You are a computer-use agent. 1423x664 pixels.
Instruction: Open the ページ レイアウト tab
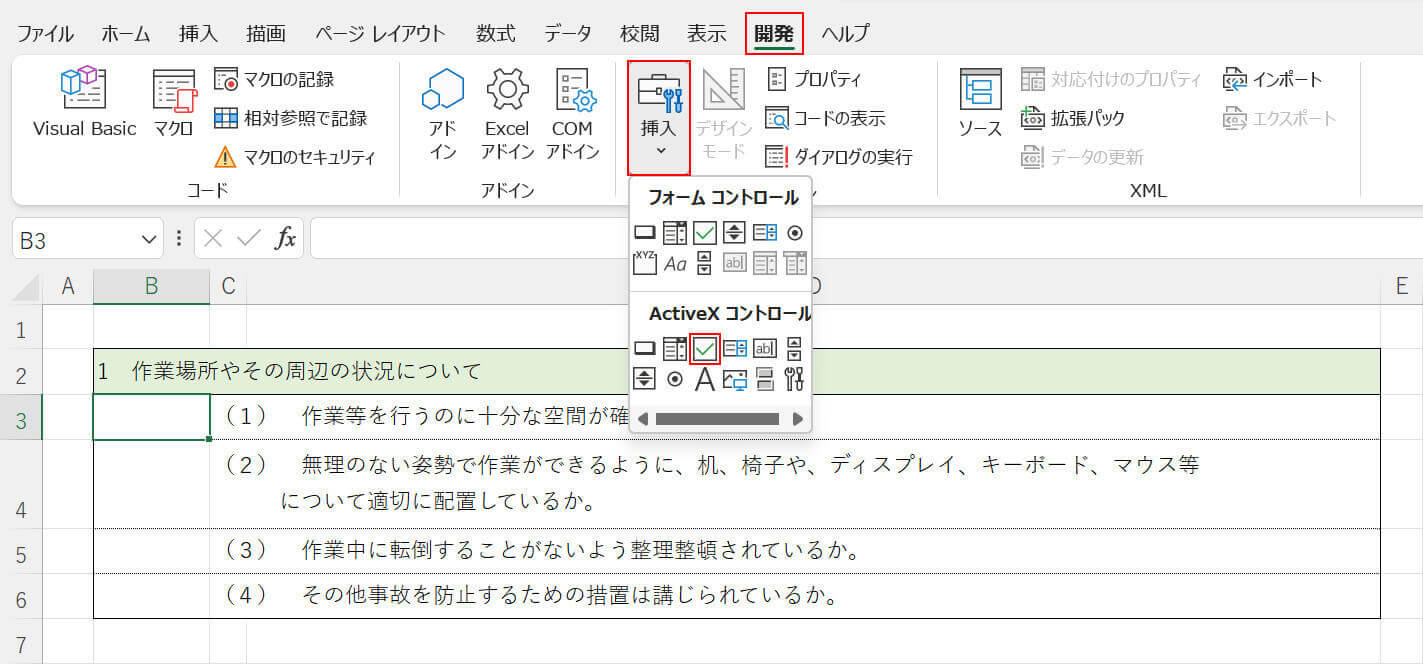click(380, 33)
